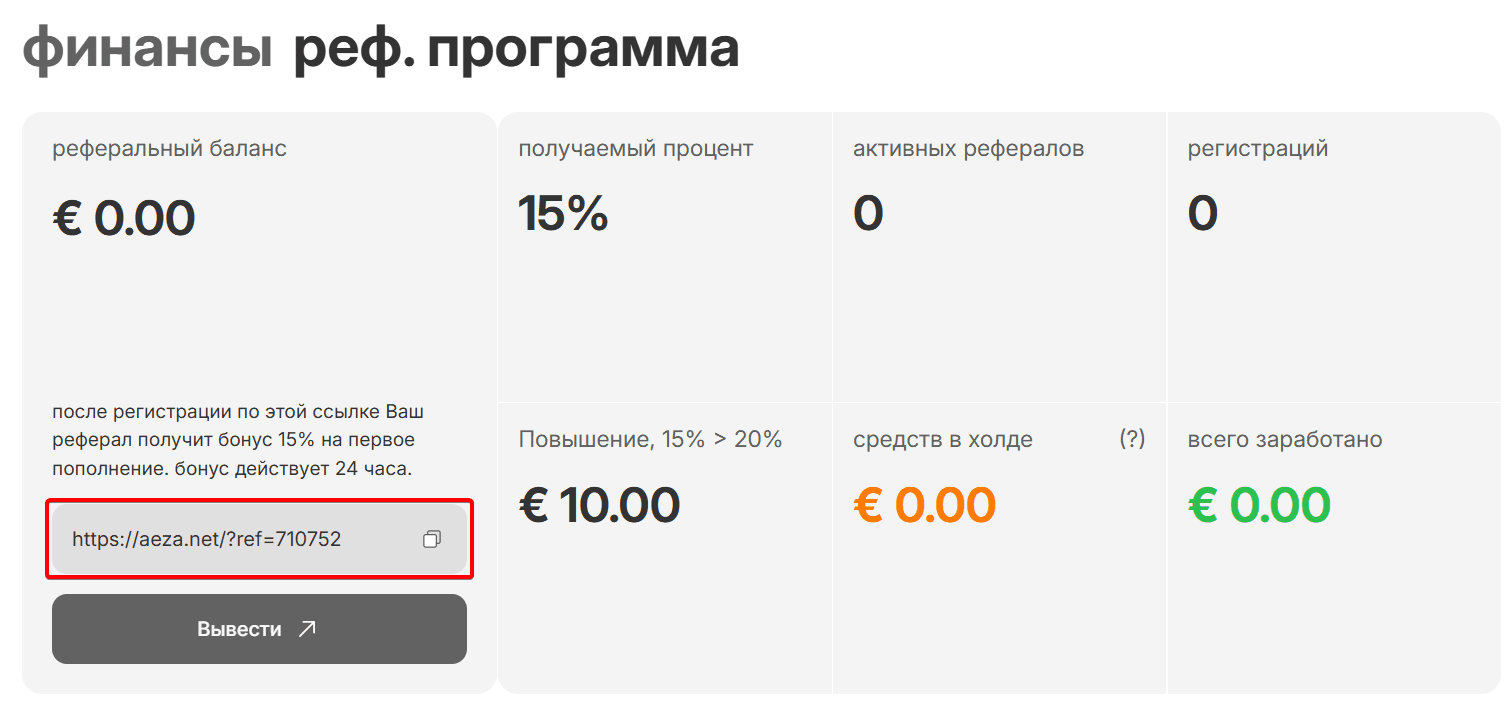The width and height of the screenshot is (1511, 708).
Task: Switch to the финансы tab
Action: click(148, 48)
